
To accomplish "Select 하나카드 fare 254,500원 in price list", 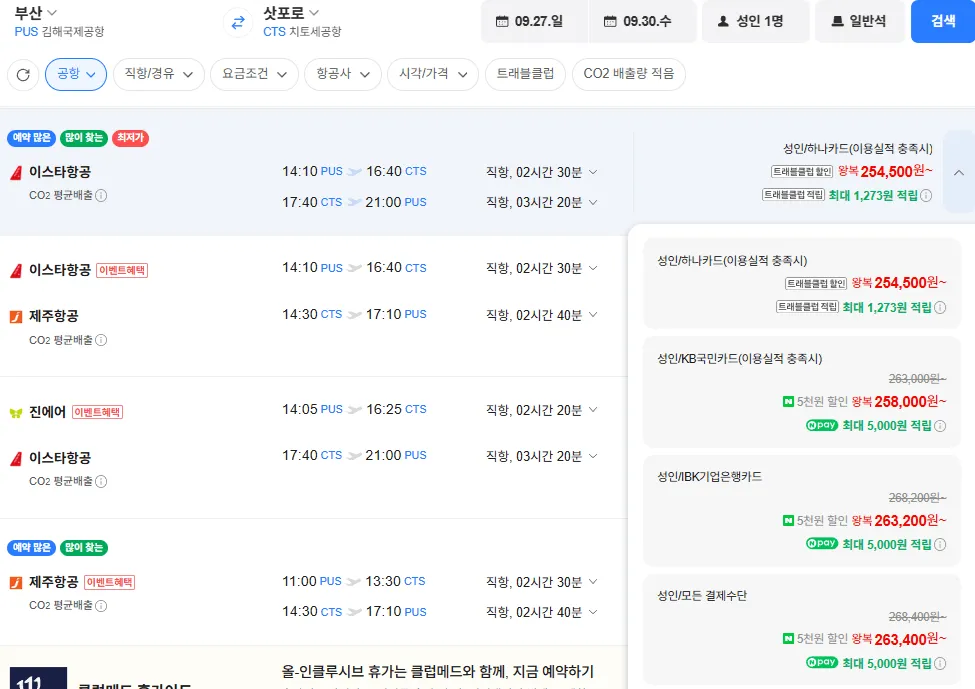I will point(802,284).
